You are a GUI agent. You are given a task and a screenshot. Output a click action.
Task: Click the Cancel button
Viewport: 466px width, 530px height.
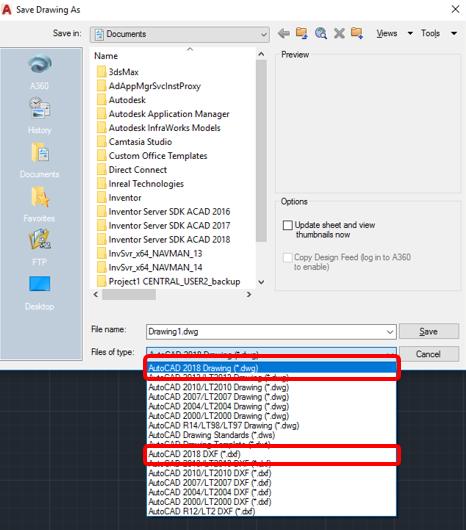coord(429,354)
